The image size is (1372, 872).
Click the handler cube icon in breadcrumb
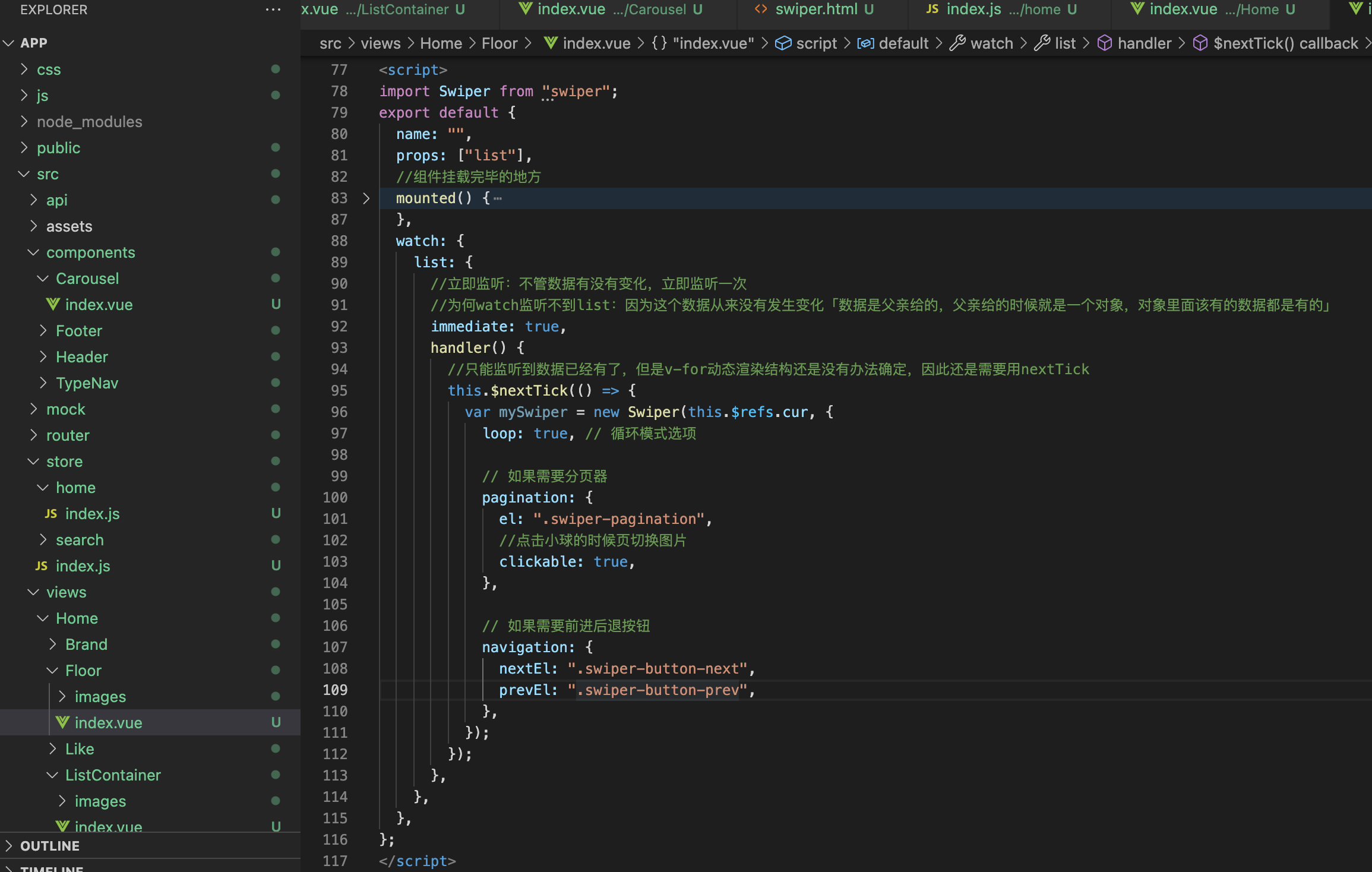point(1104,43)
